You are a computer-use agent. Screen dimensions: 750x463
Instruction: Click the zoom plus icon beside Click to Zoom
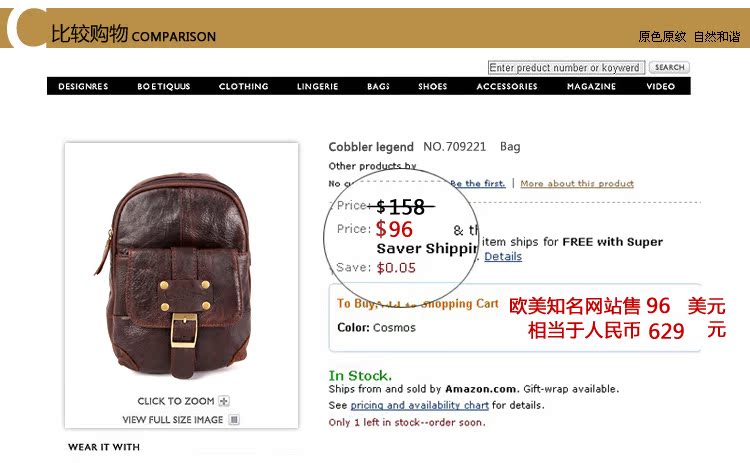(x=224, y=401)
